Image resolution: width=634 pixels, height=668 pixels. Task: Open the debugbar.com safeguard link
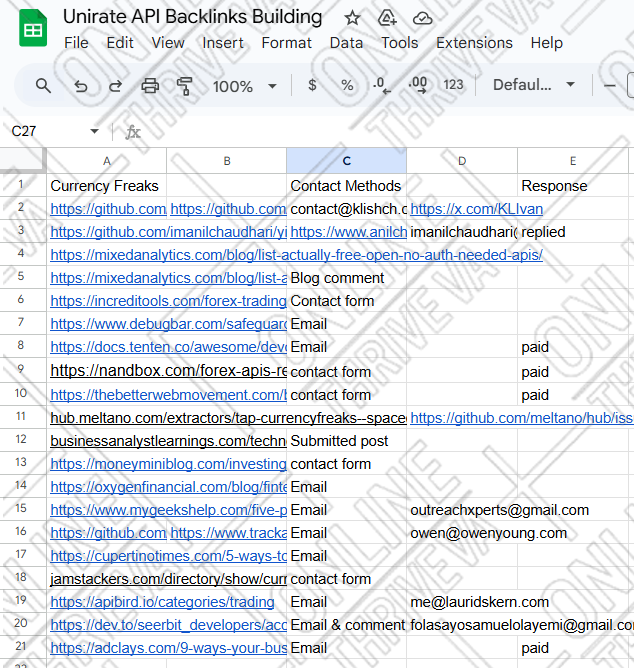click(168, 324)
